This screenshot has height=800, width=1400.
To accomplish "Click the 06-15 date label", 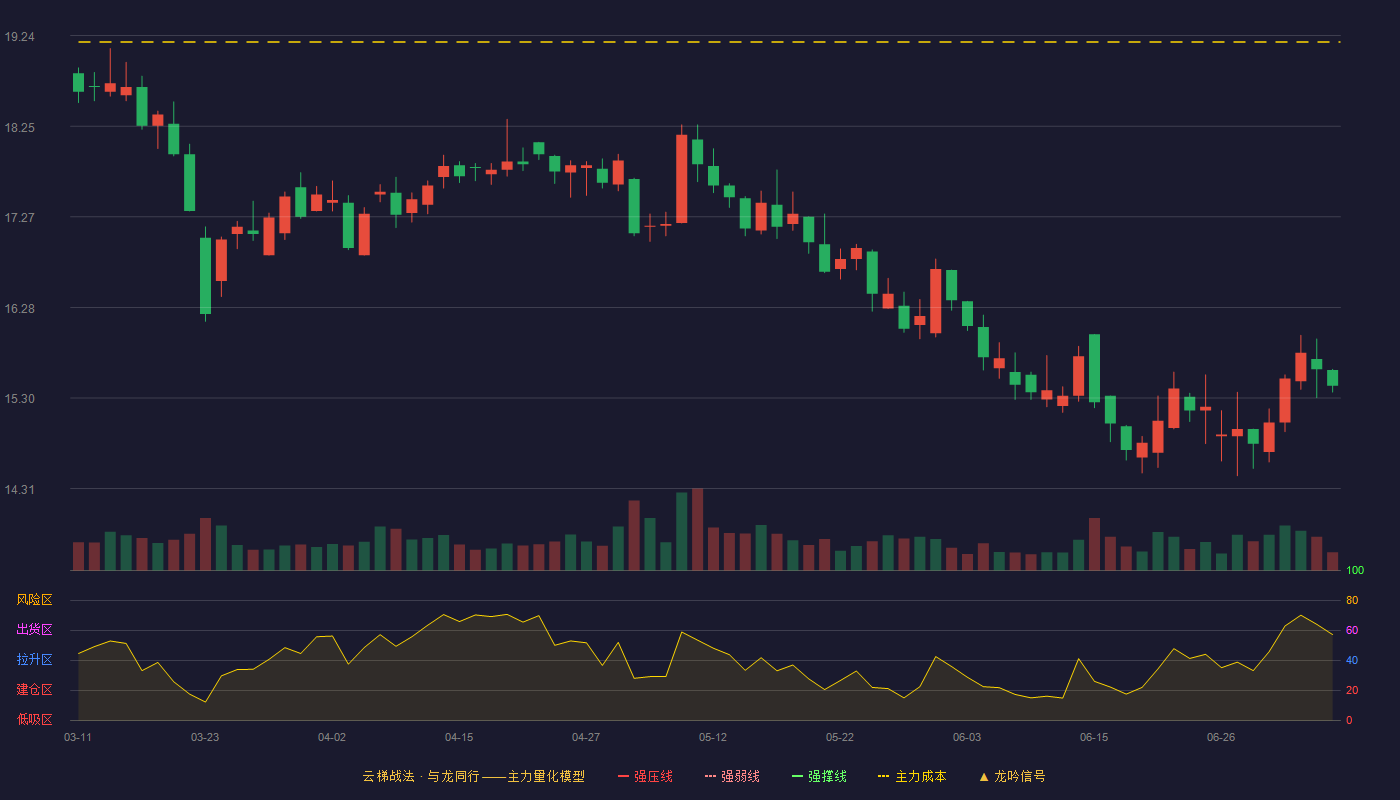I will (1094, 737).
